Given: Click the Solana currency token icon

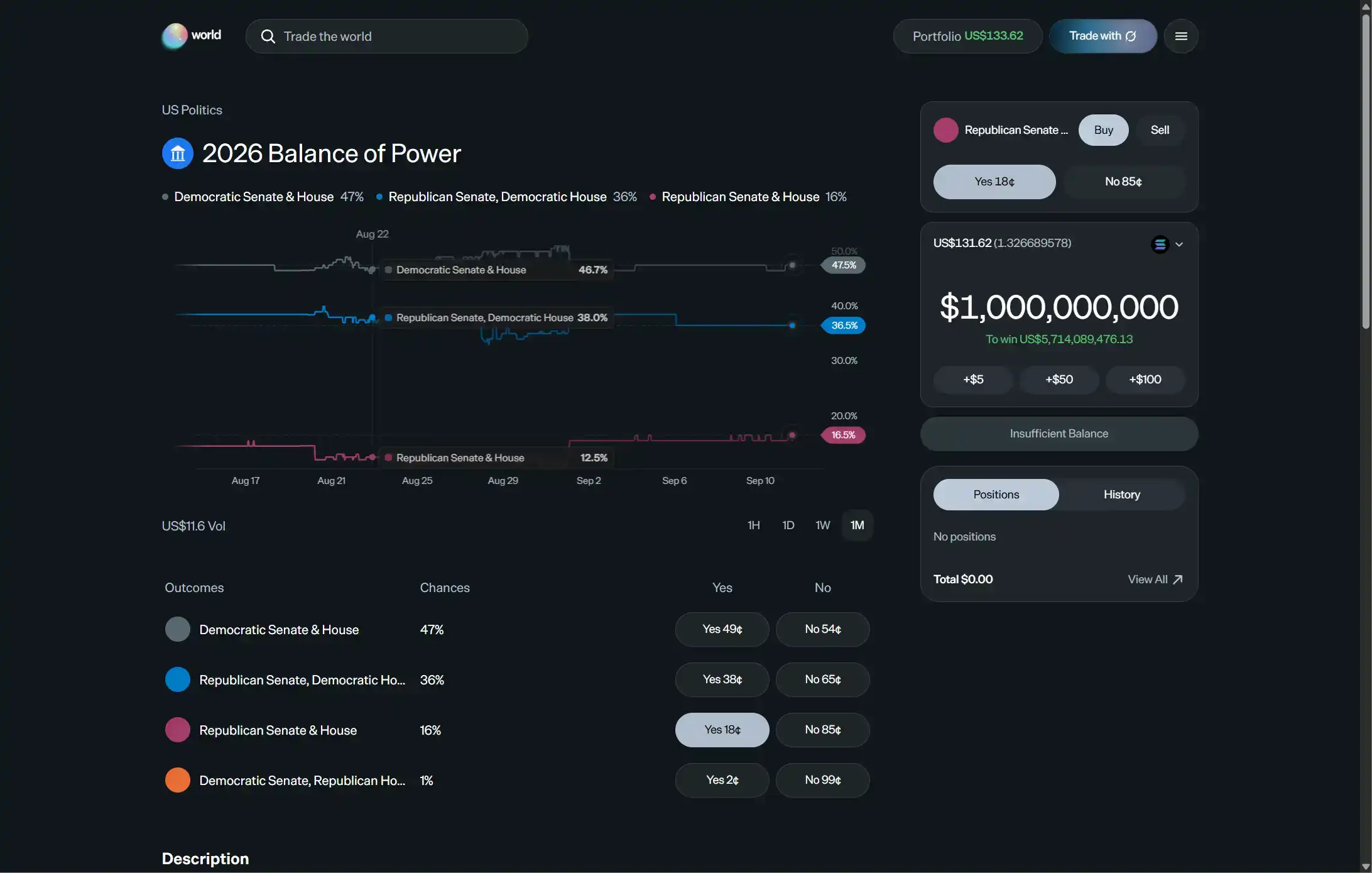Looking at the screenshot, I should [1160, 244].
